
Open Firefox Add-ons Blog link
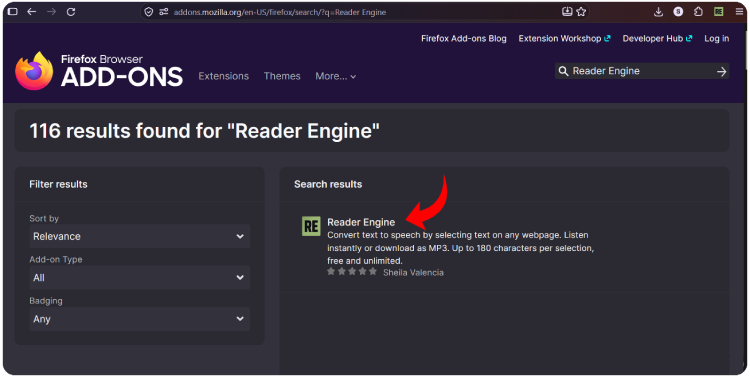tap(463, 39)
